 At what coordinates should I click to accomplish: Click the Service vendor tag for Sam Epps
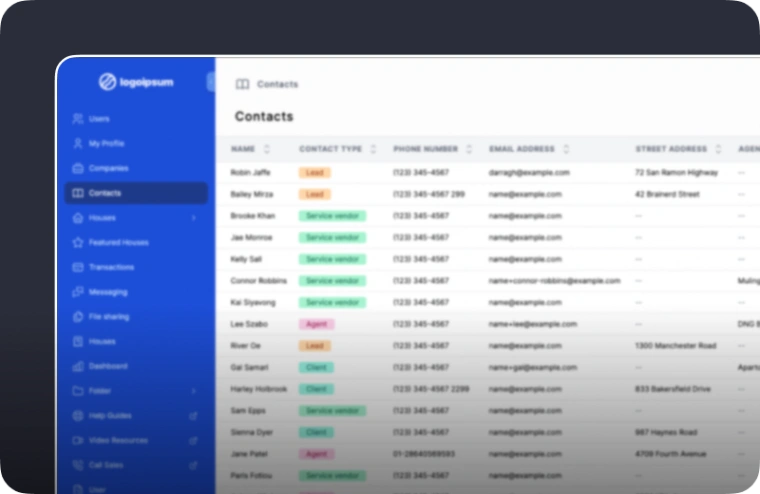coord(332,411)
